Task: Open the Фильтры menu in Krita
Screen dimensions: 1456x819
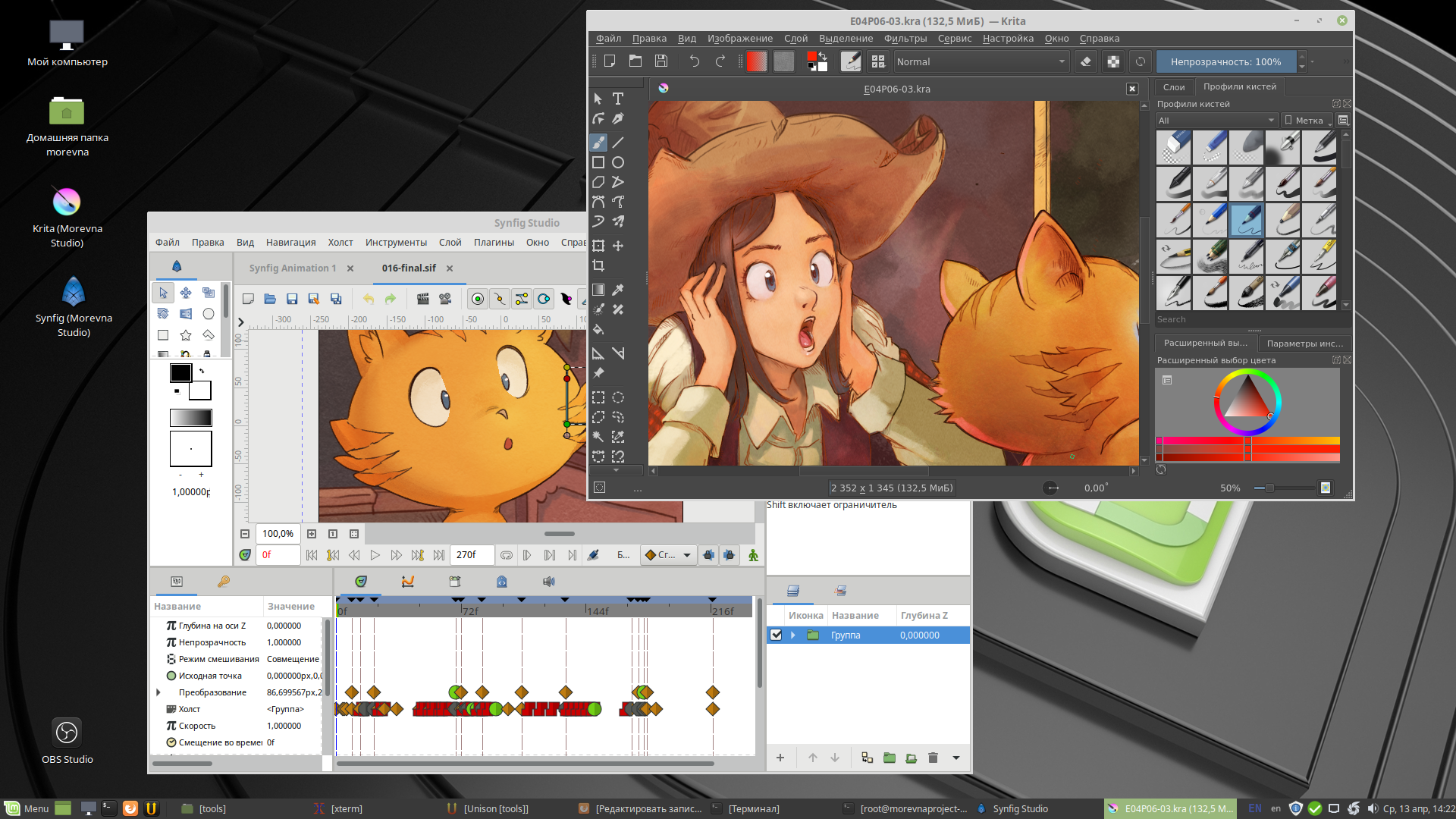Action: (x=905, y=39)
